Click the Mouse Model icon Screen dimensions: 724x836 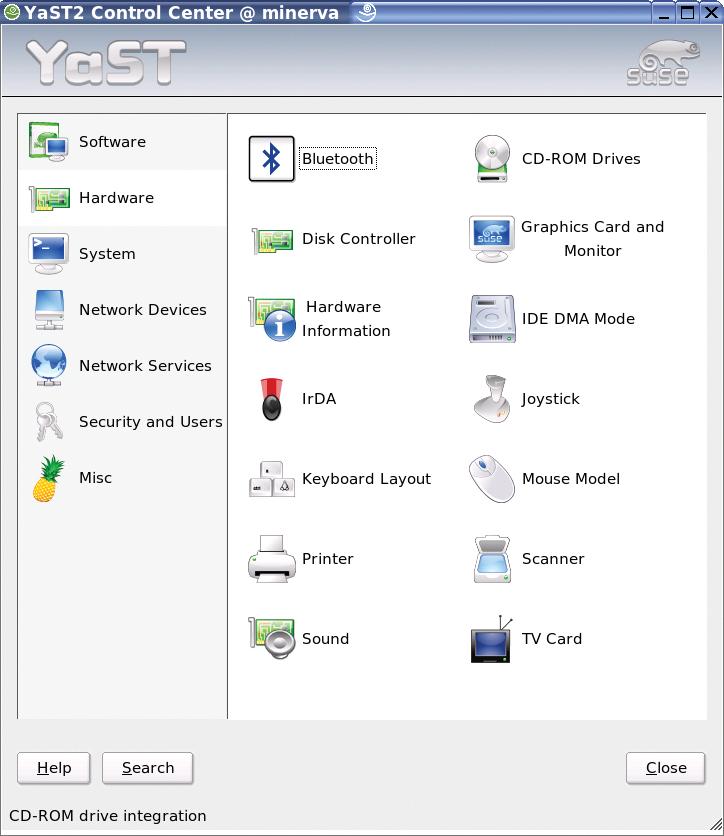pyautogui.click(x=492, y=479)
